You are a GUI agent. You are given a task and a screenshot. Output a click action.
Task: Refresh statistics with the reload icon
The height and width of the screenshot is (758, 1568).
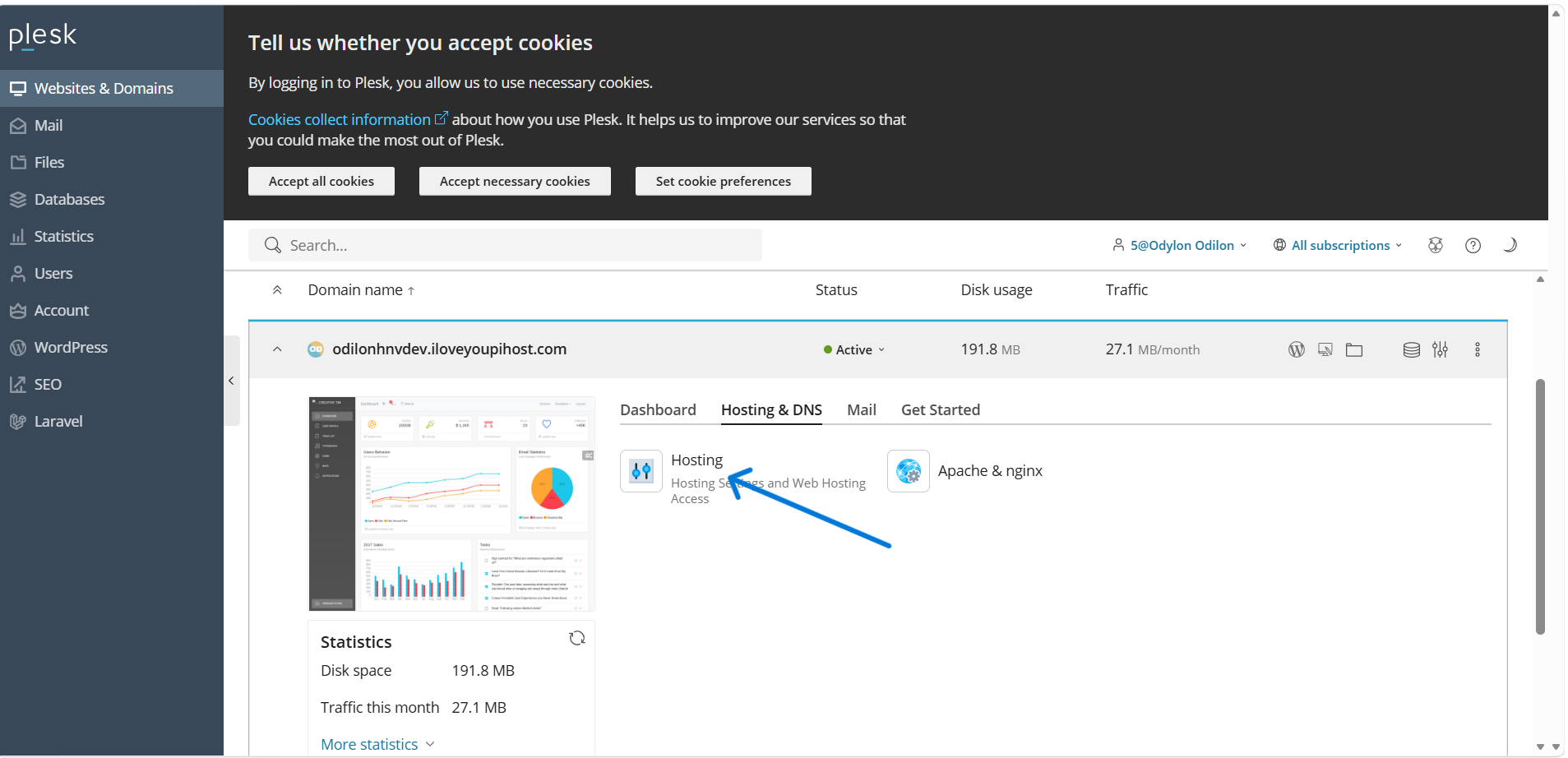pos(577,638)
